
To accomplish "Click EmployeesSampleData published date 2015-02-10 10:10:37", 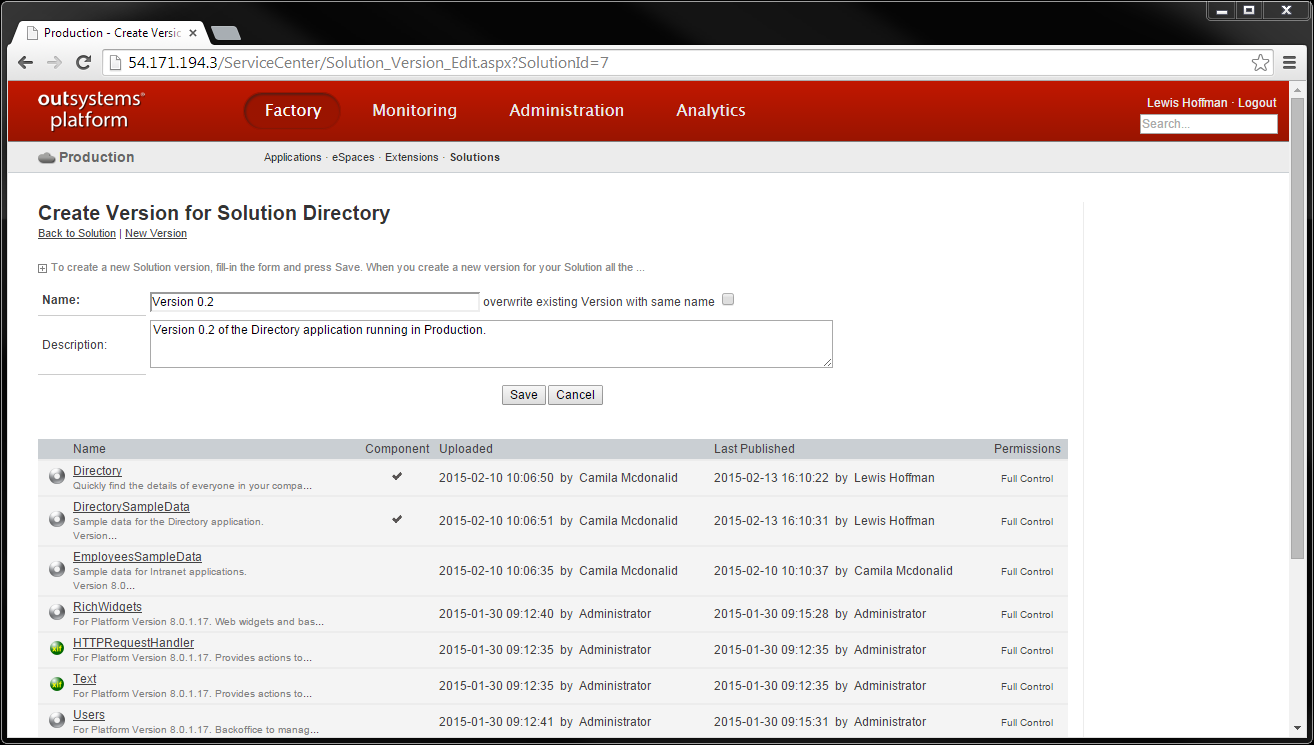I will [771, 571].
